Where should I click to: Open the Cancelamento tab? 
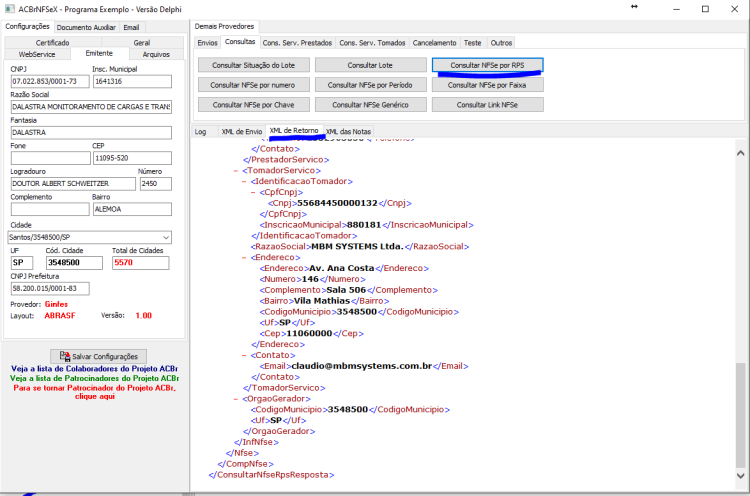tap(434, 43)
